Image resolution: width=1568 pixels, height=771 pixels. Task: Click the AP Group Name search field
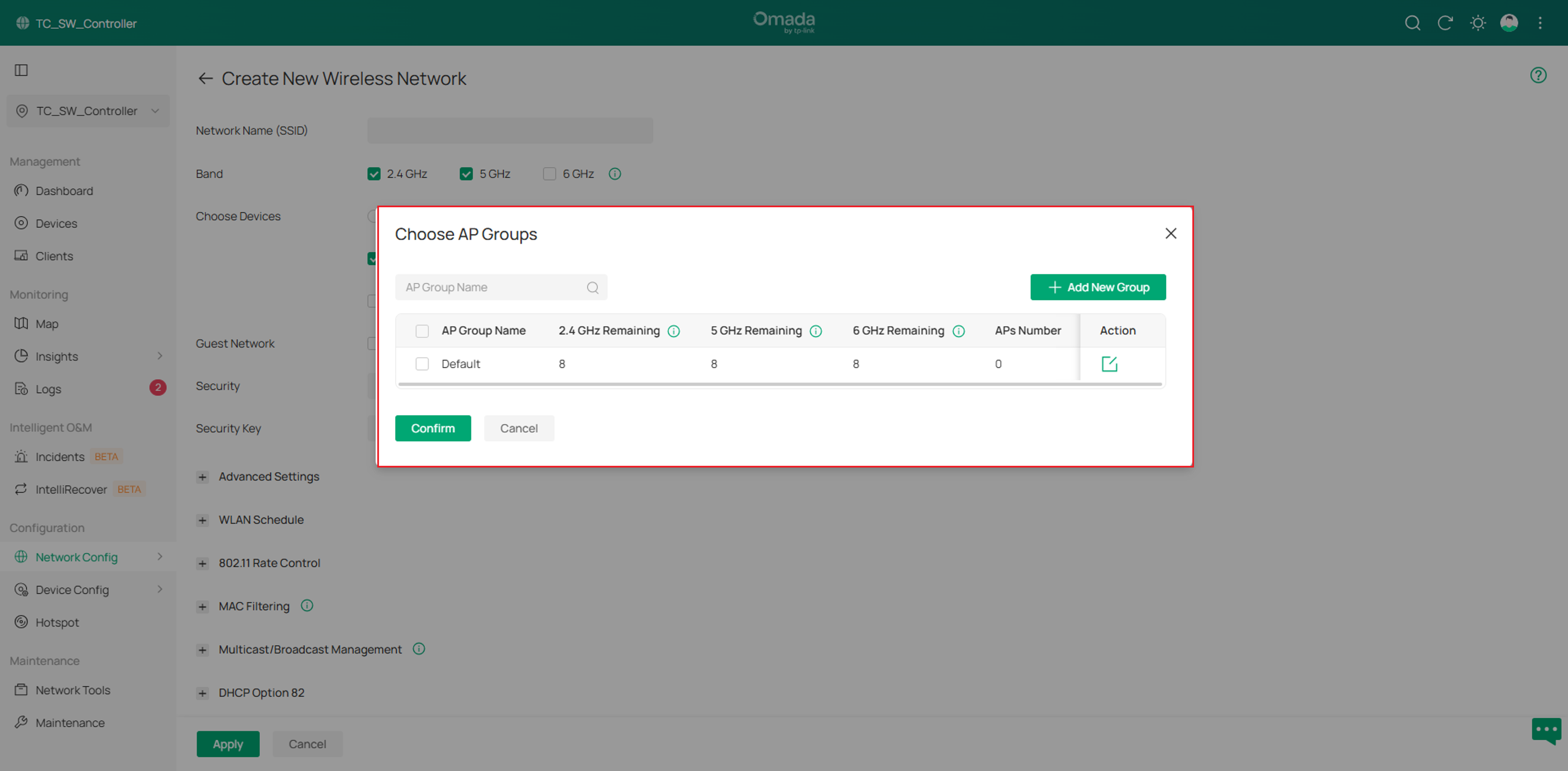[500, 287]
